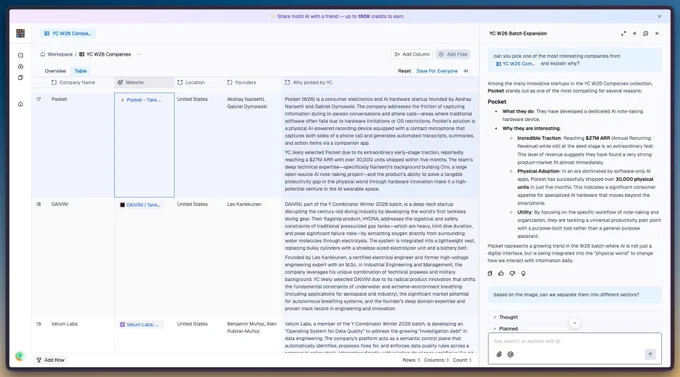Click the Instill AI logo in sidebar
Screen dimensions: 680x377
[20, 33]
